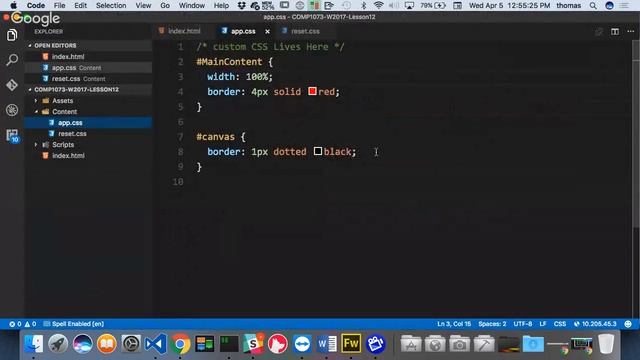Expand the Scripts folder
The image size is (640, 360).
point(63,144)
